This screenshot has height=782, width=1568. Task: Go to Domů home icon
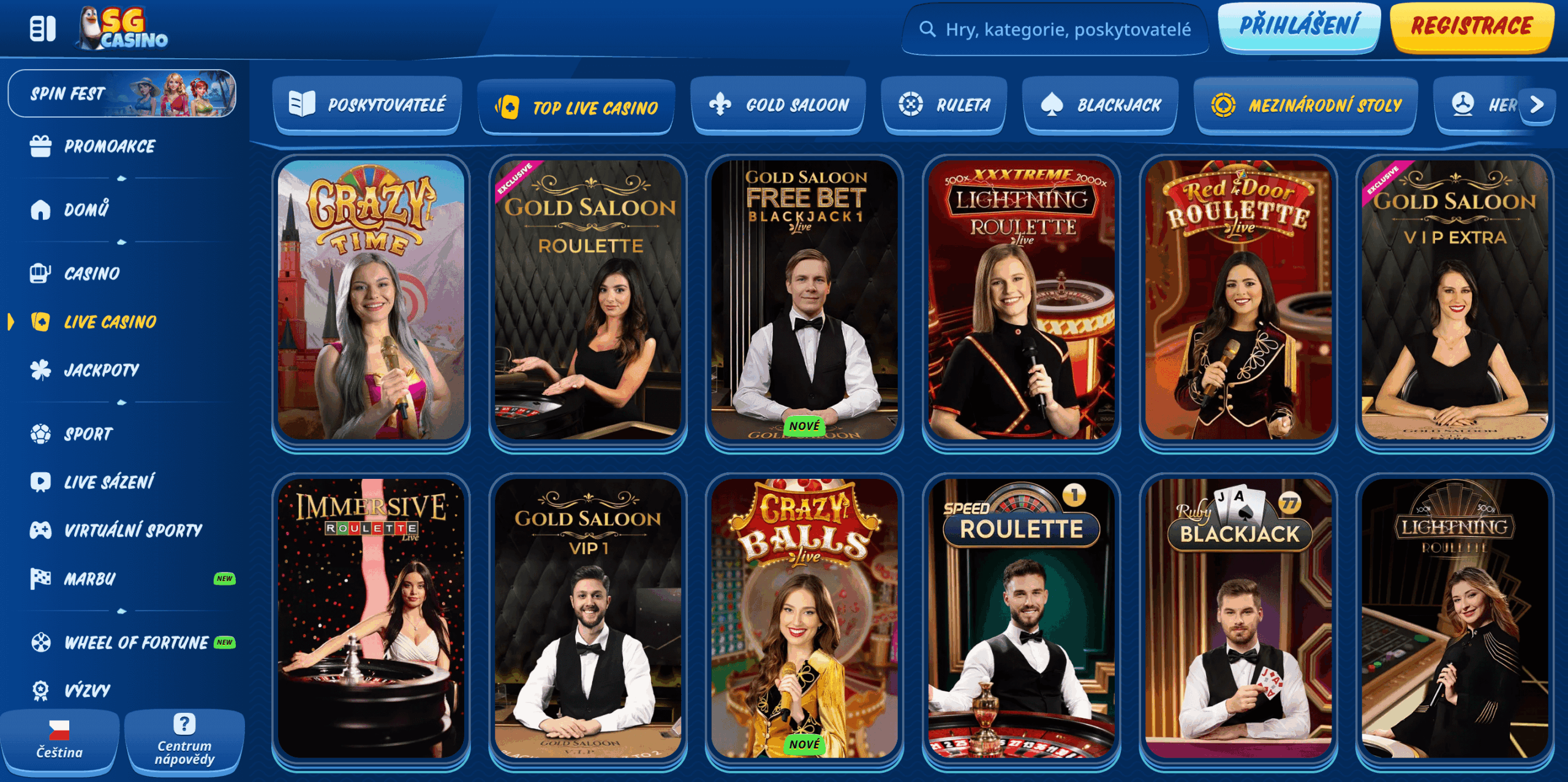point(40,209)
